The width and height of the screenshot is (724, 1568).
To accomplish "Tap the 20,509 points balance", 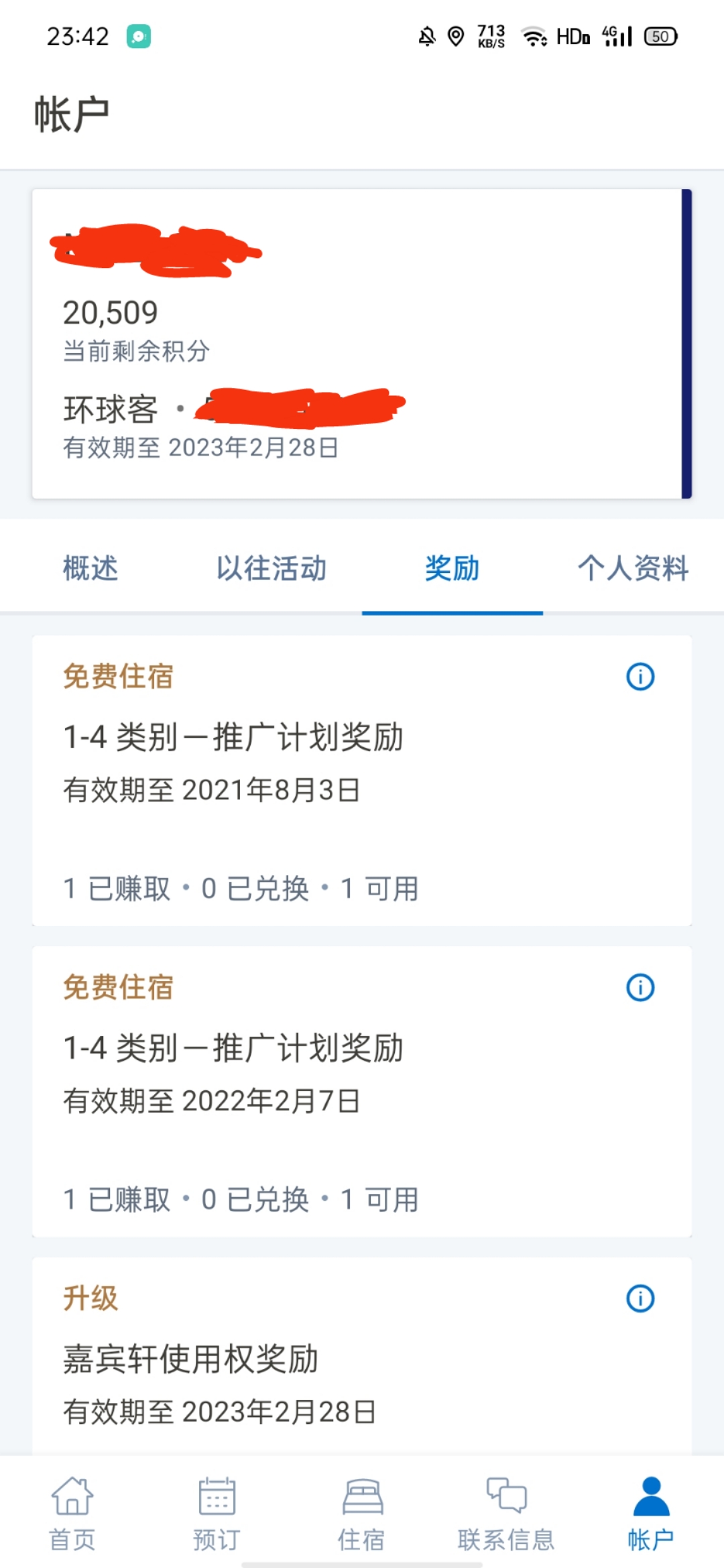I will (x=111, y=313).
